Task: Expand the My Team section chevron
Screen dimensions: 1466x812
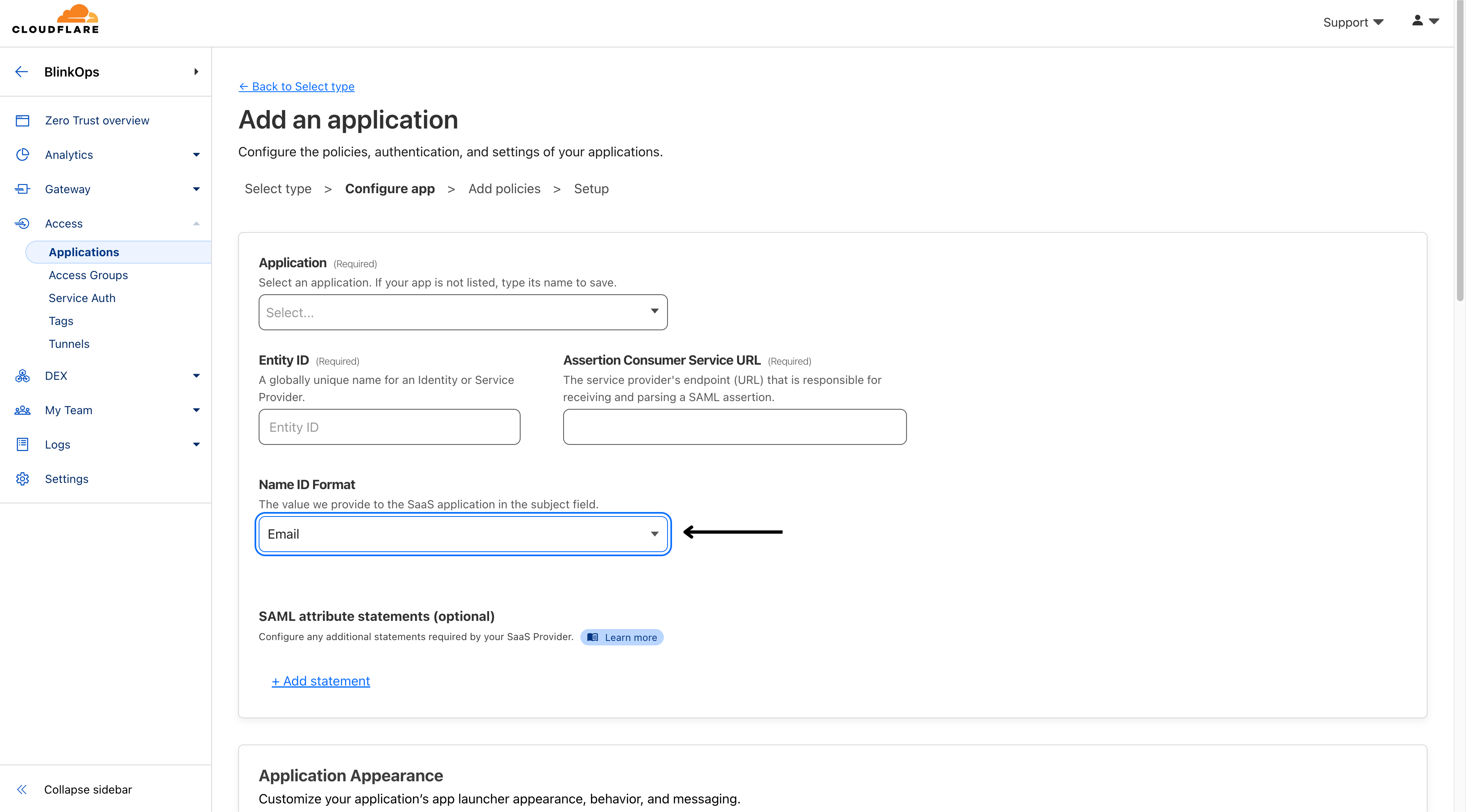Action: pyautogui.click(x=196, y=410)
